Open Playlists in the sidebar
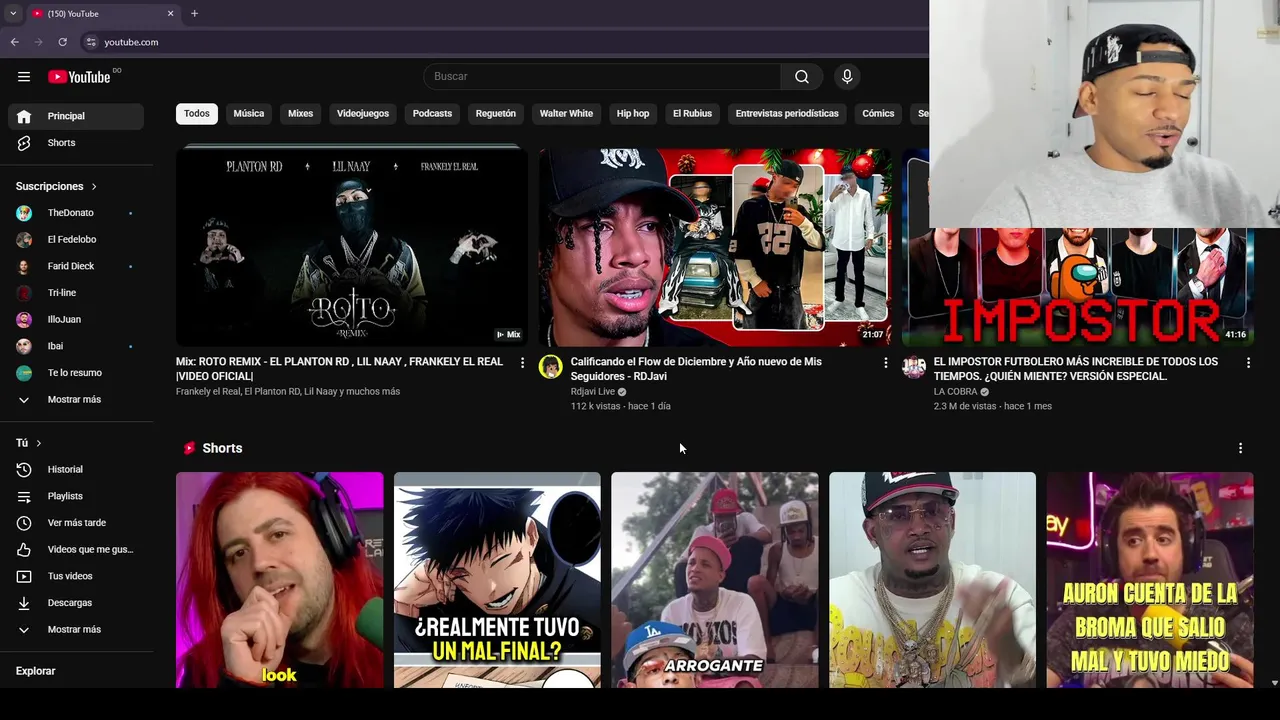This screenshot has width=1280, height=720. click(76, 496)
